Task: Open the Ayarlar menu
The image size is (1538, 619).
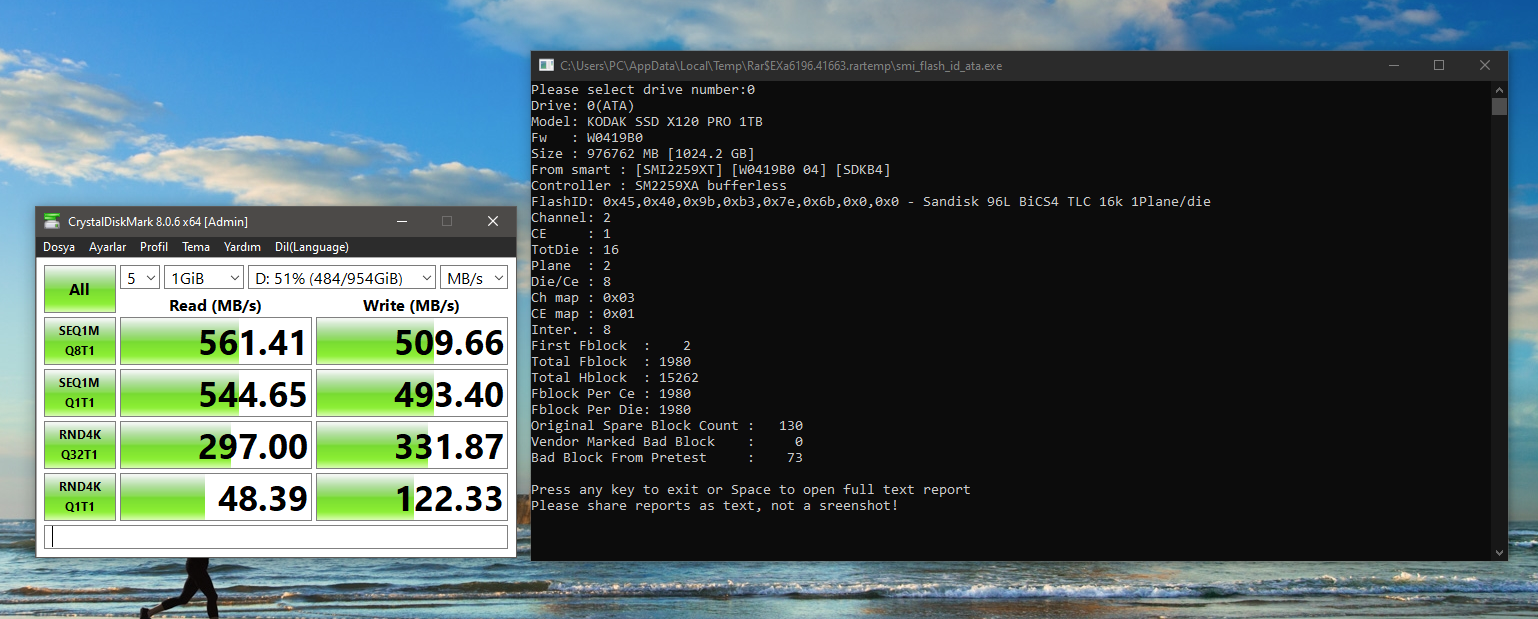Action: click(x=108, y=247)
